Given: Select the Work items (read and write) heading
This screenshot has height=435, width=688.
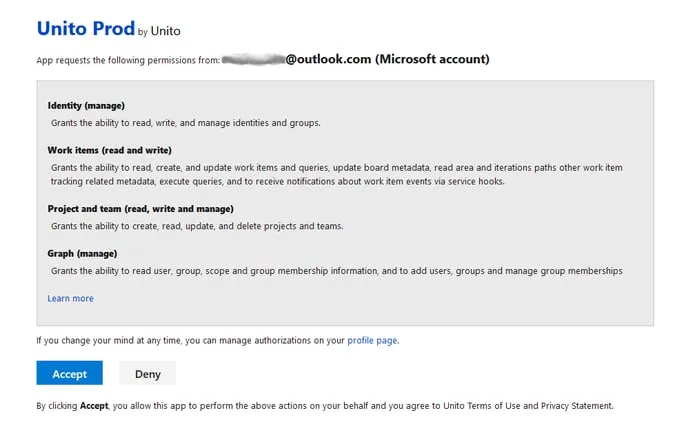Looking at the screenshot, I should coord(110,150).
